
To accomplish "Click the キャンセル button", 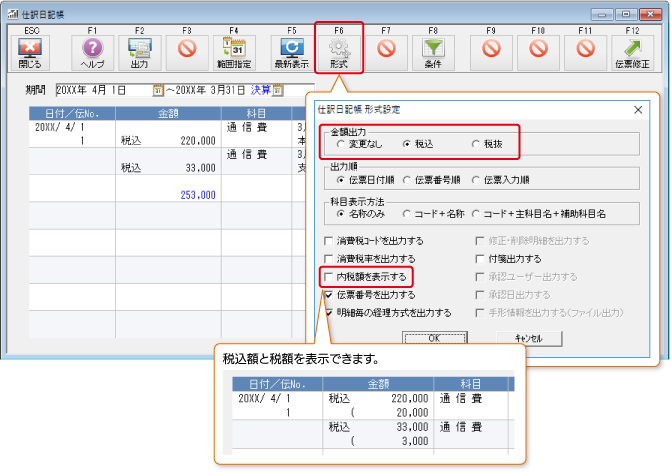I will point(529,338).
